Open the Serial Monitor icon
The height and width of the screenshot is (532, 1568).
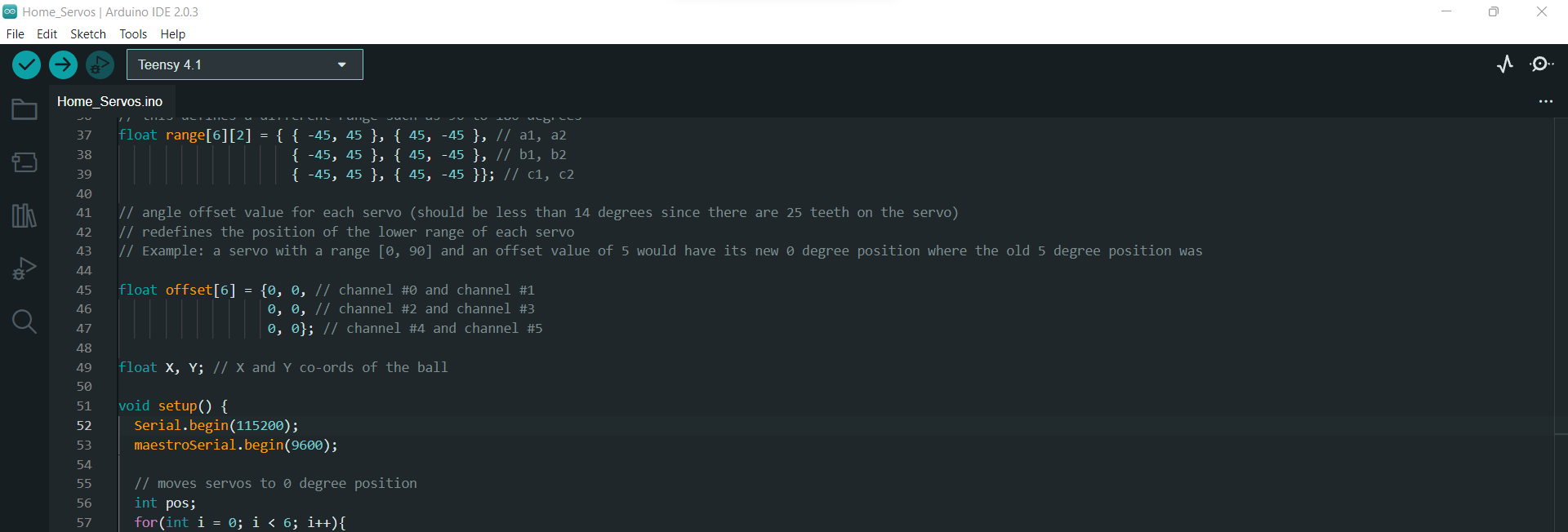tap(1543, 64)
